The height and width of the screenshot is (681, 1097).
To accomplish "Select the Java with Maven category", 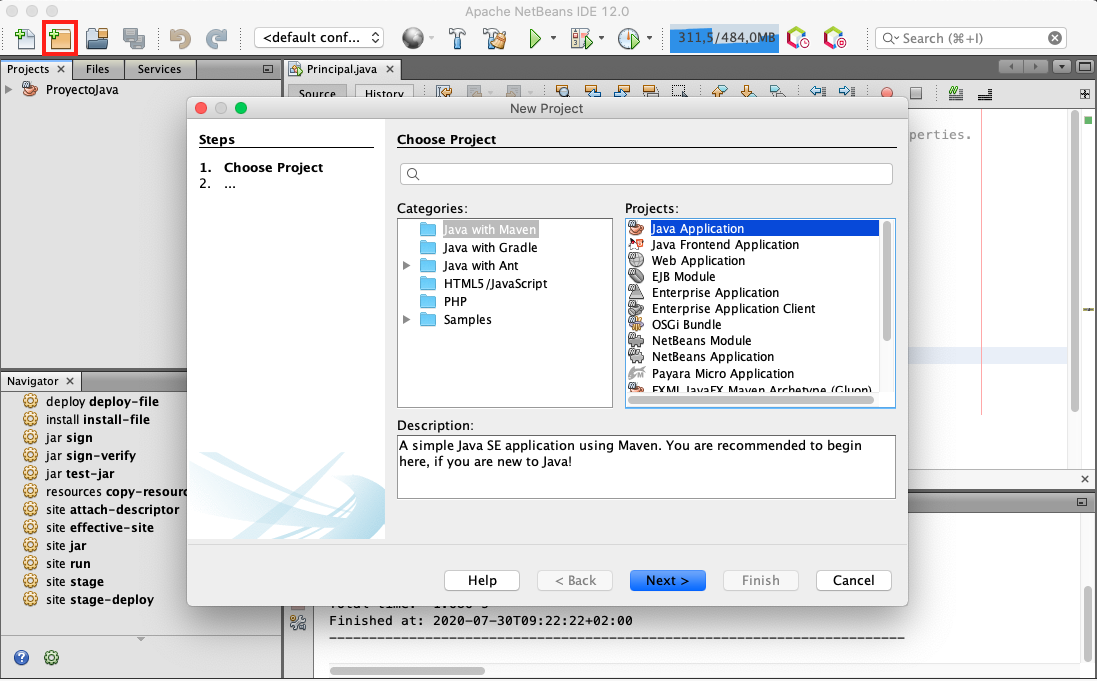I will tap(490, 230).
